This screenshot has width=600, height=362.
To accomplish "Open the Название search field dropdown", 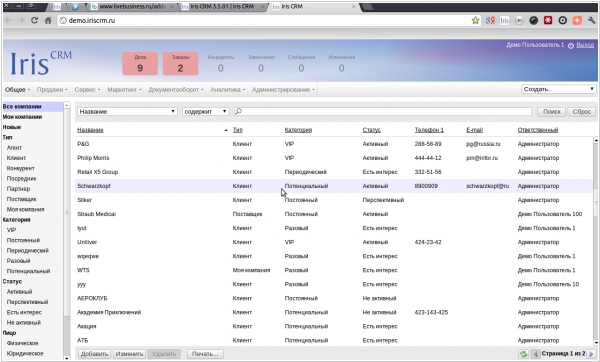I will [127, 111].
